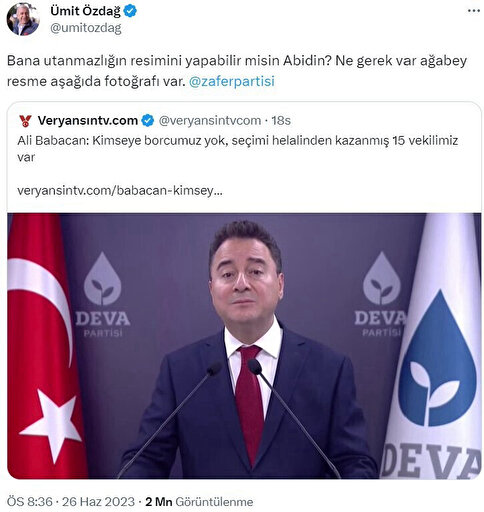Click the verified badge next to Ümit Özdağ

pyautogui.click(x=130, y=11)
